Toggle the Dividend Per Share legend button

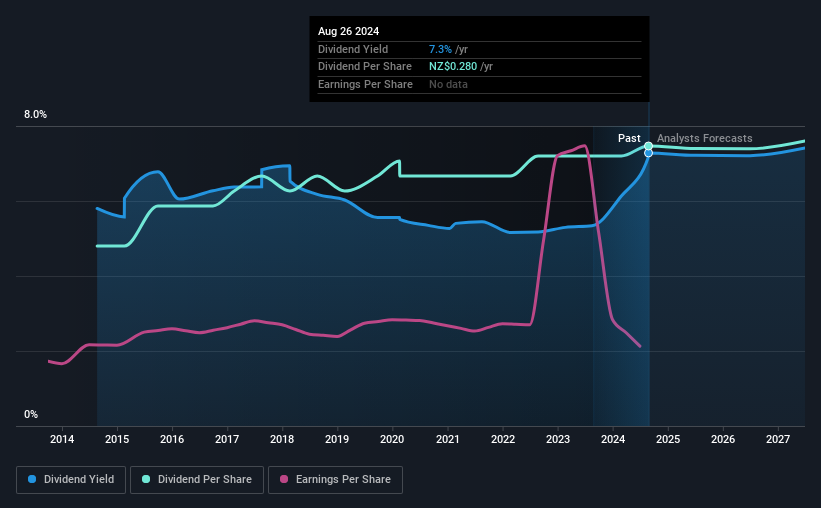click(x=197, y=480)
